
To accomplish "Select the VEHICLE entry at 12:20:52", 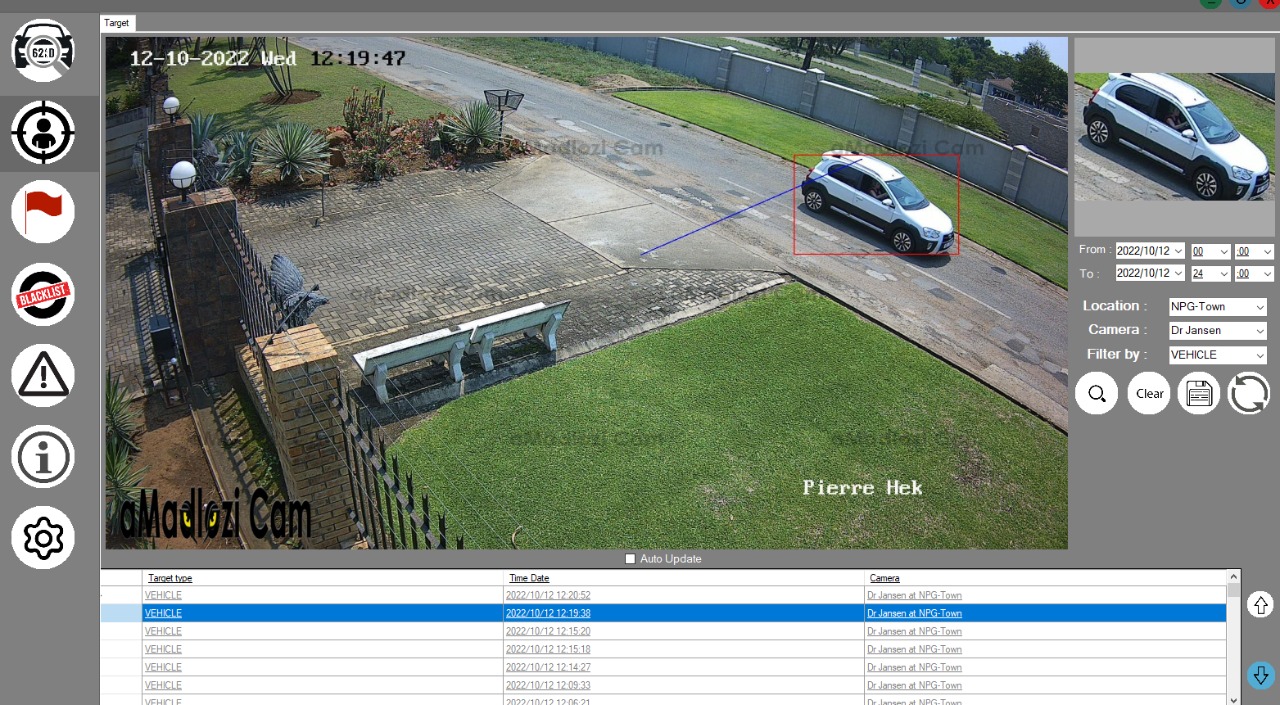I will [x=163, y=595].
